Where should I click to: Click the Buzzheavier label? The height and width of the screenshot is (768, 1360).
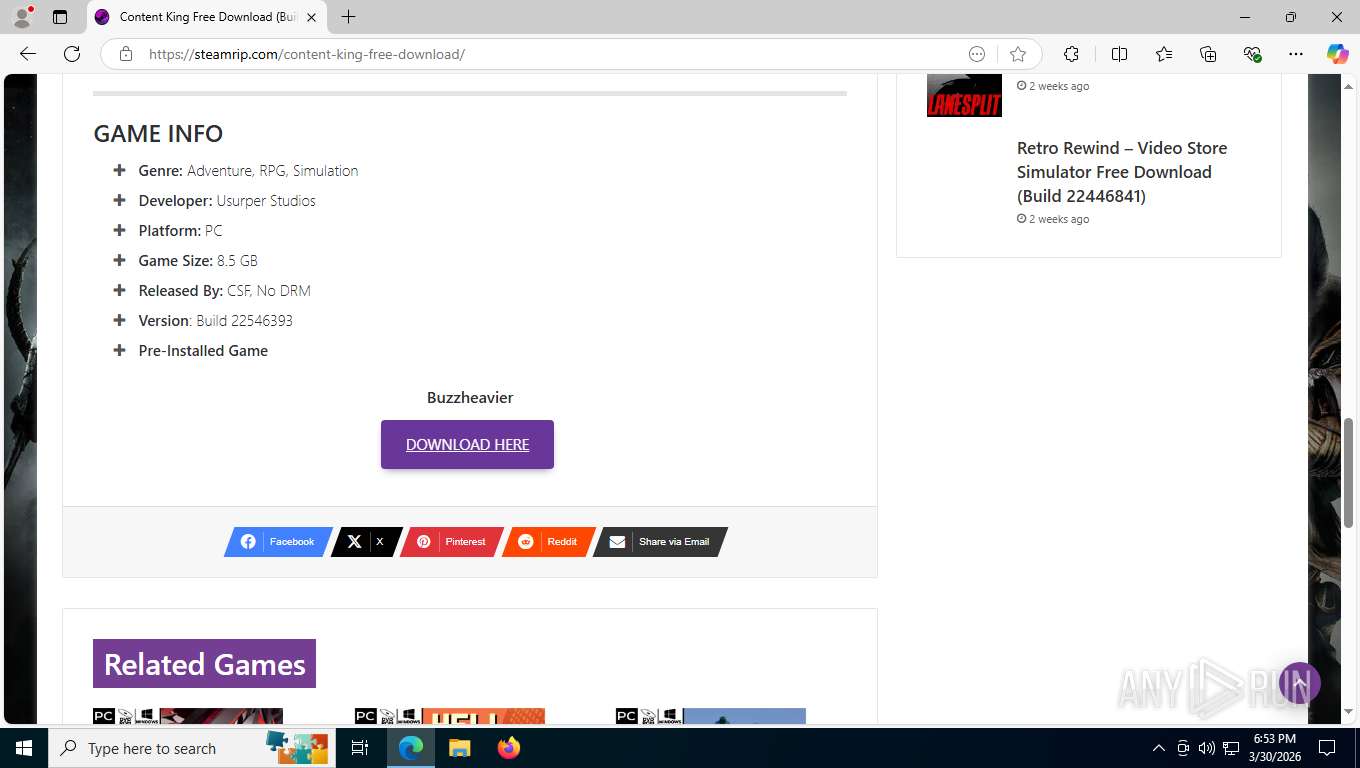pos(470,397)
